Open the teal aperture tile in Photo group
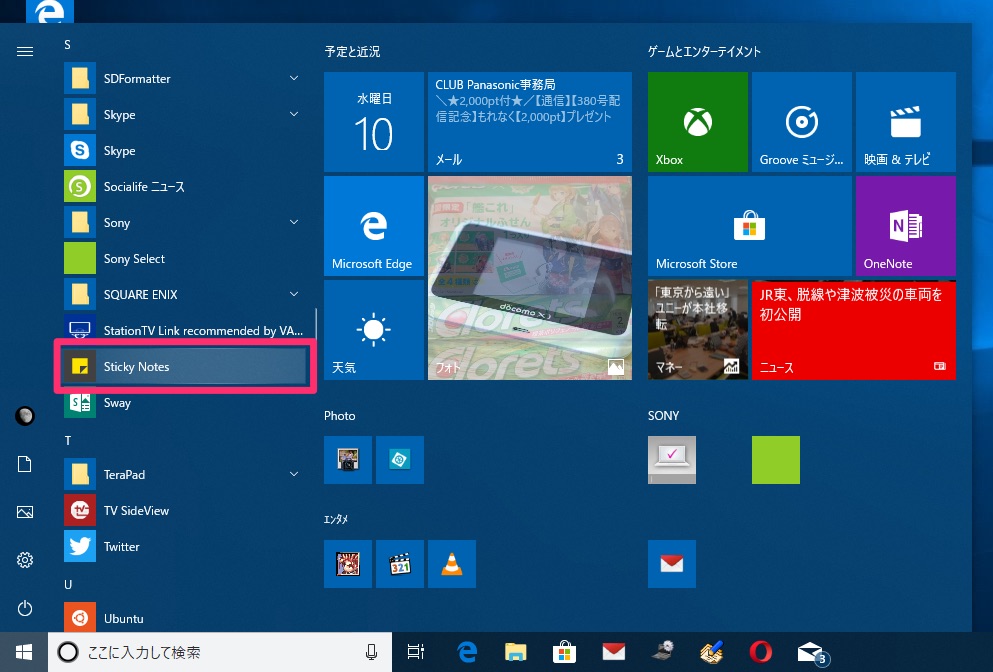 point(400,460)
